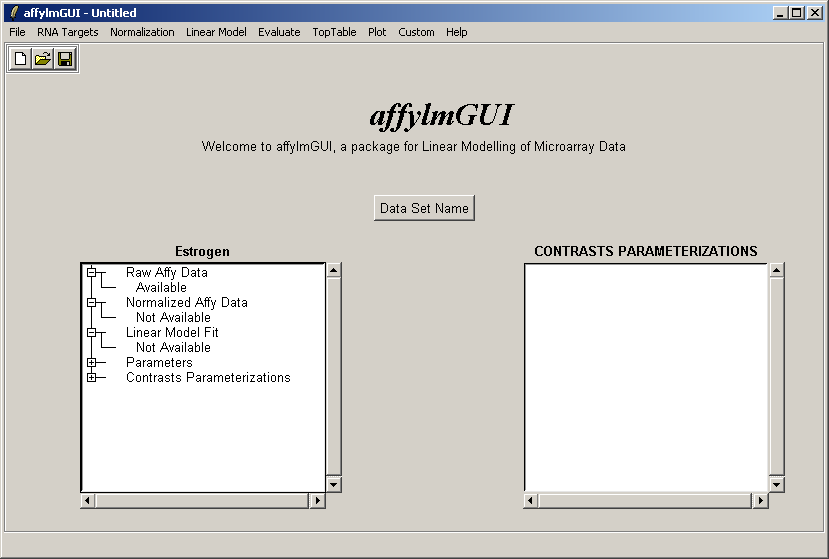The height and width of the screenshot is (559, 829).
Task: Collapse the Linear Model Fit node
Action: point(91,332)
